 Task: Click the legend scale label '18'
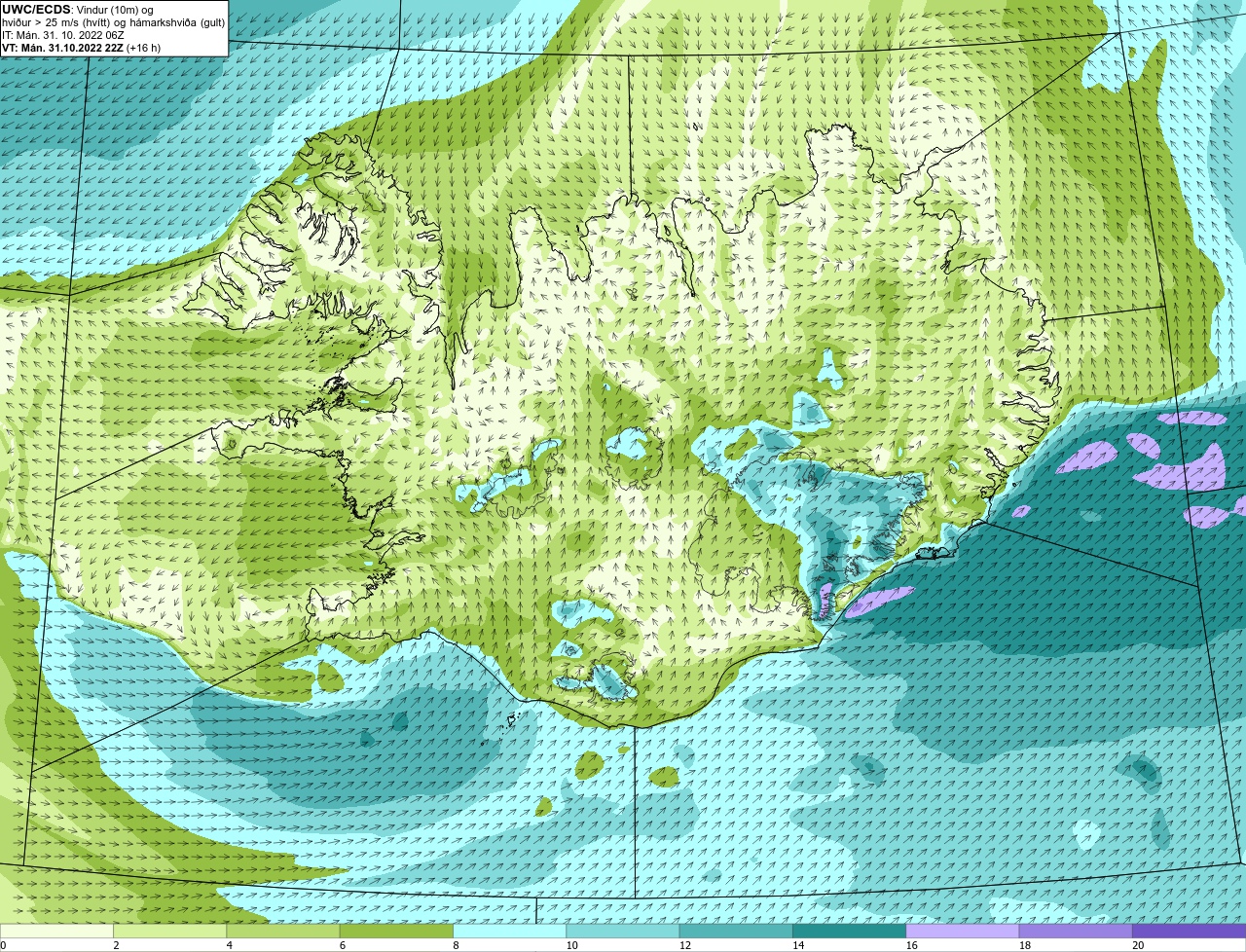[1024, 945]
